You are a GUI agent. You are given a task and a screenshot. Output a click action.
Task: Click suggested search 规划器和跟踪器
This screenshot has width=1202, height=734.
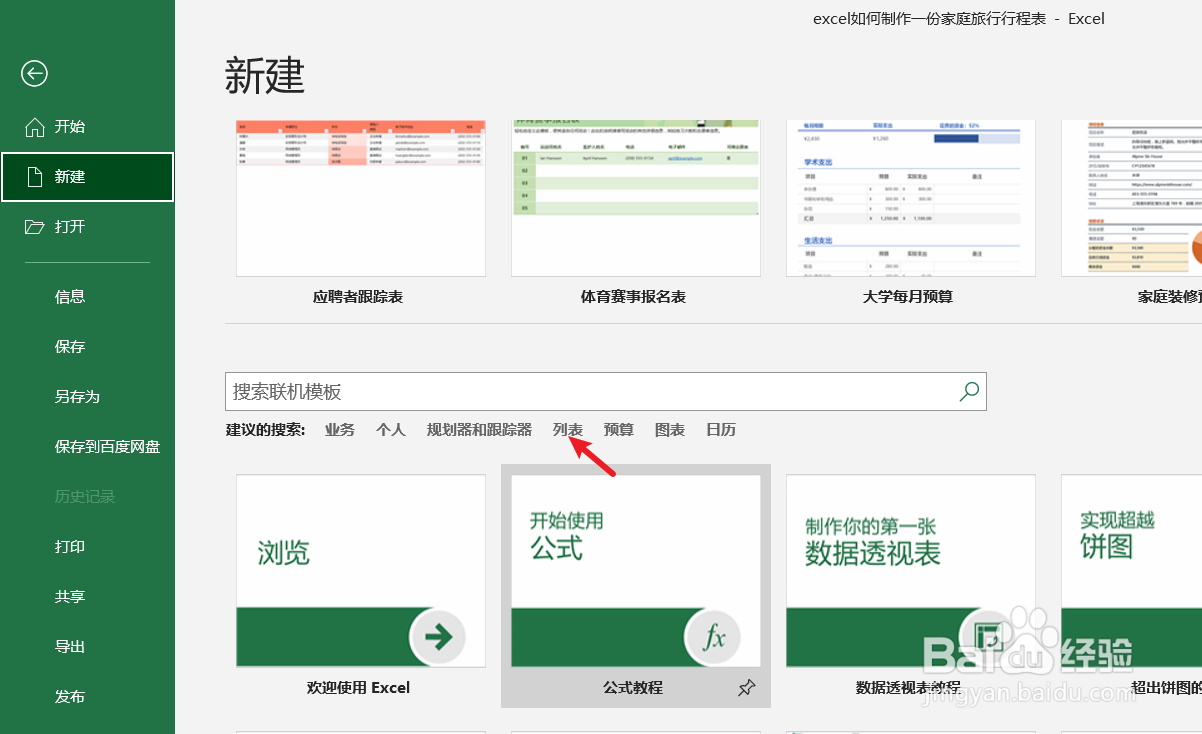coord(479,430)
